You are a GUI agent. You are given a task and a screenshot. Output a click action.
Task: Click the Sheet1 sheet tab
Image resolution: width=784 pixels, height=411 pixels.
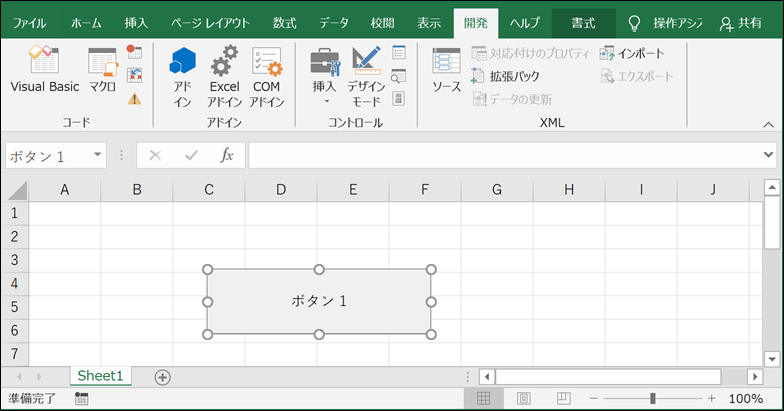tap(100, 376)
